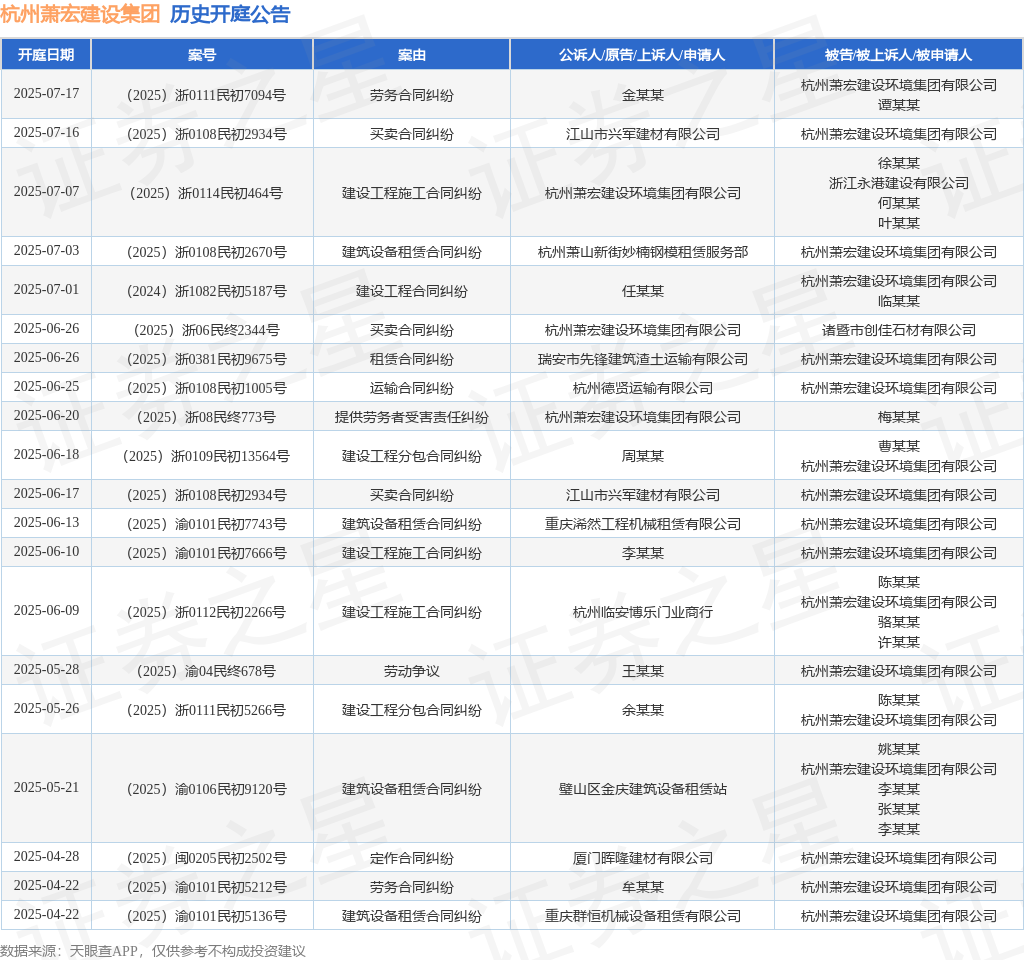Click plaintiff 厦门晖隆建材有限公司
The height and width of the screenshot is (960, 1024).
tap(643, 858)
